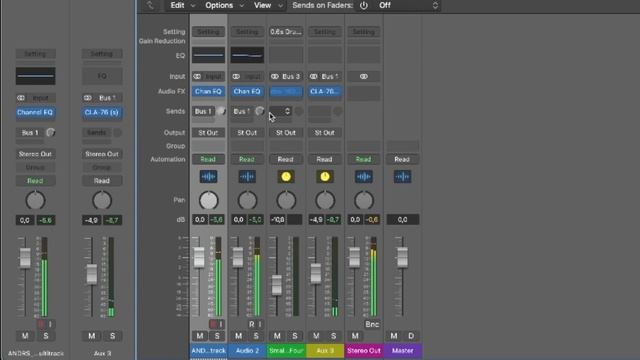The height and width of the screenshot is (360, 640).
Task: Open the Setting menu on AND...track strip
Action: [x=208, y=31]
